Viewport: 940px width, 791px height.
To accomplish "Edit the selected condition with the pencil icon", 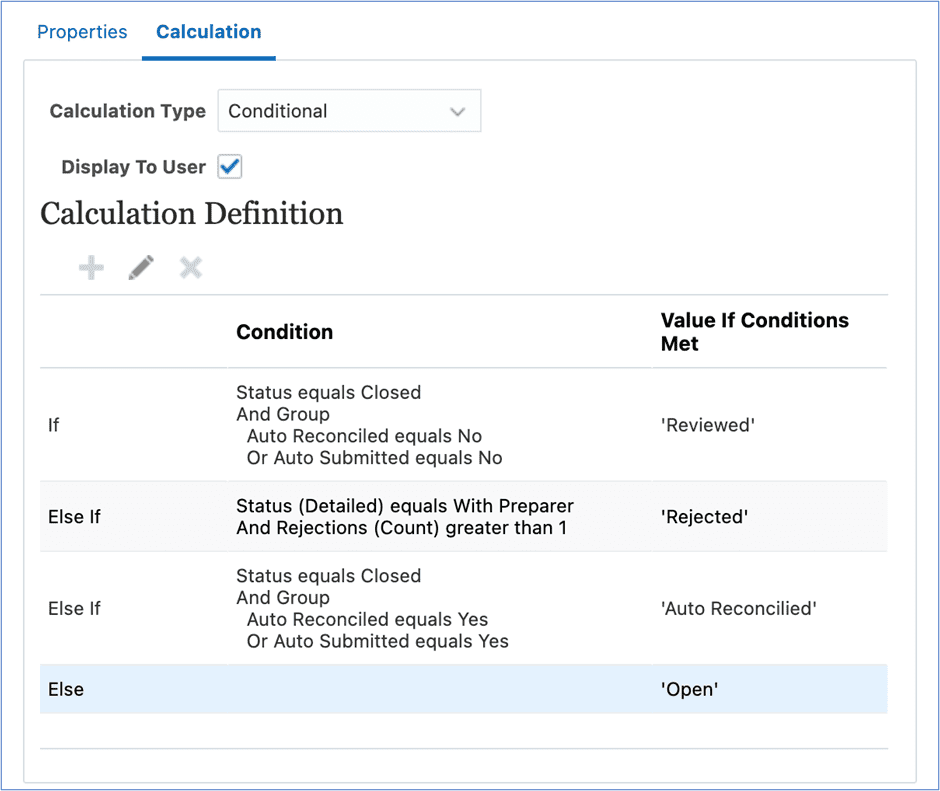I will click(x=141, y=267).
